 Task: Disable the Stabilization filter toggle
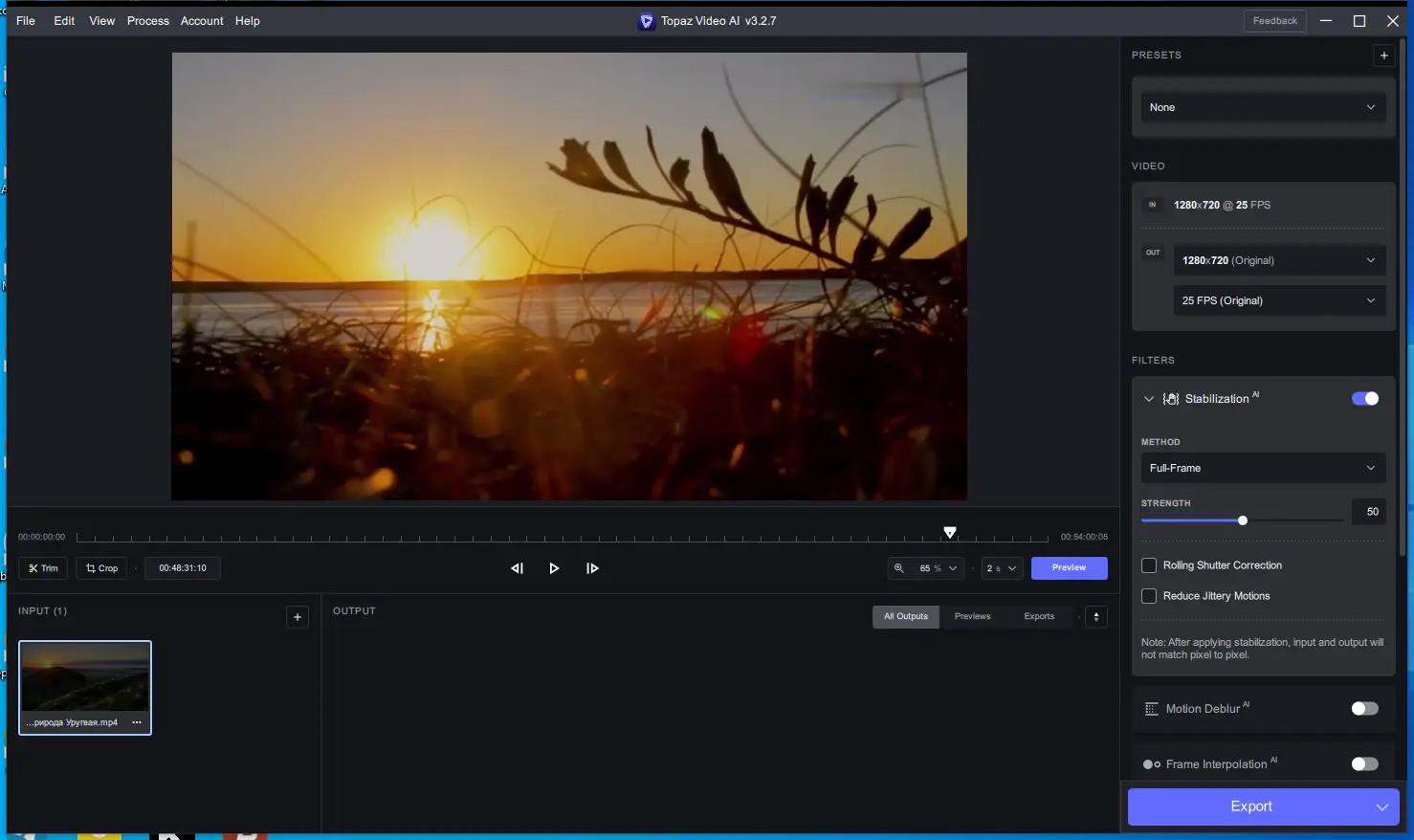point(1364,399)
